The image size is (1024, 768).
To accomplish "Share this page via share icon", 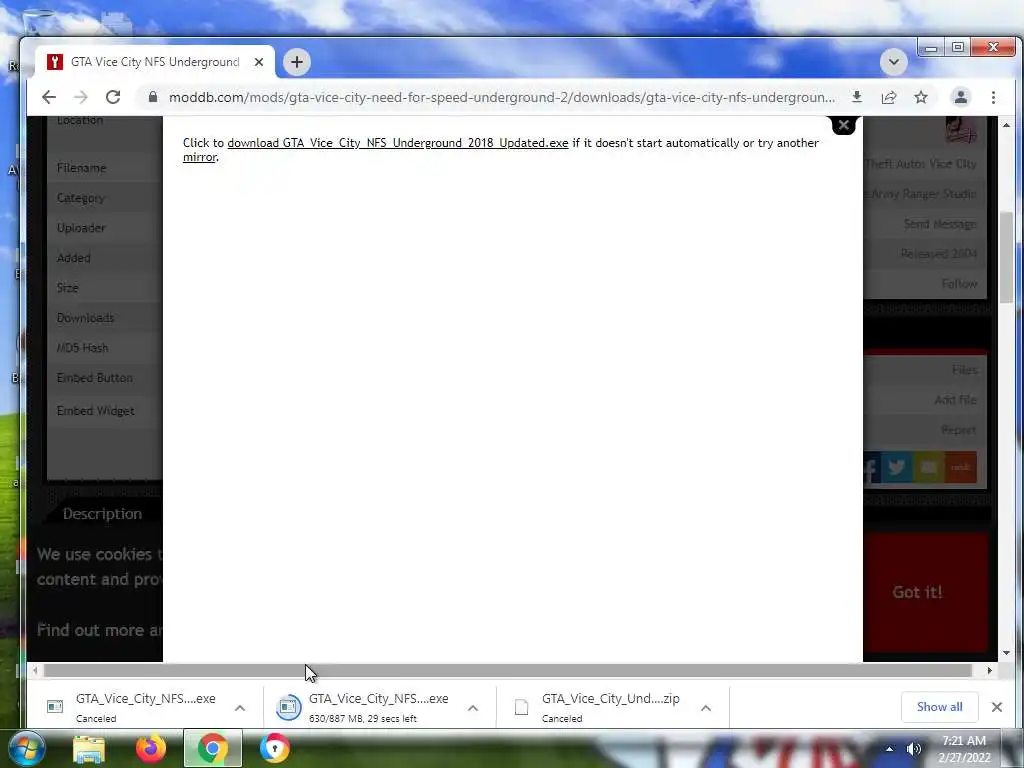I will click(889, 97).
